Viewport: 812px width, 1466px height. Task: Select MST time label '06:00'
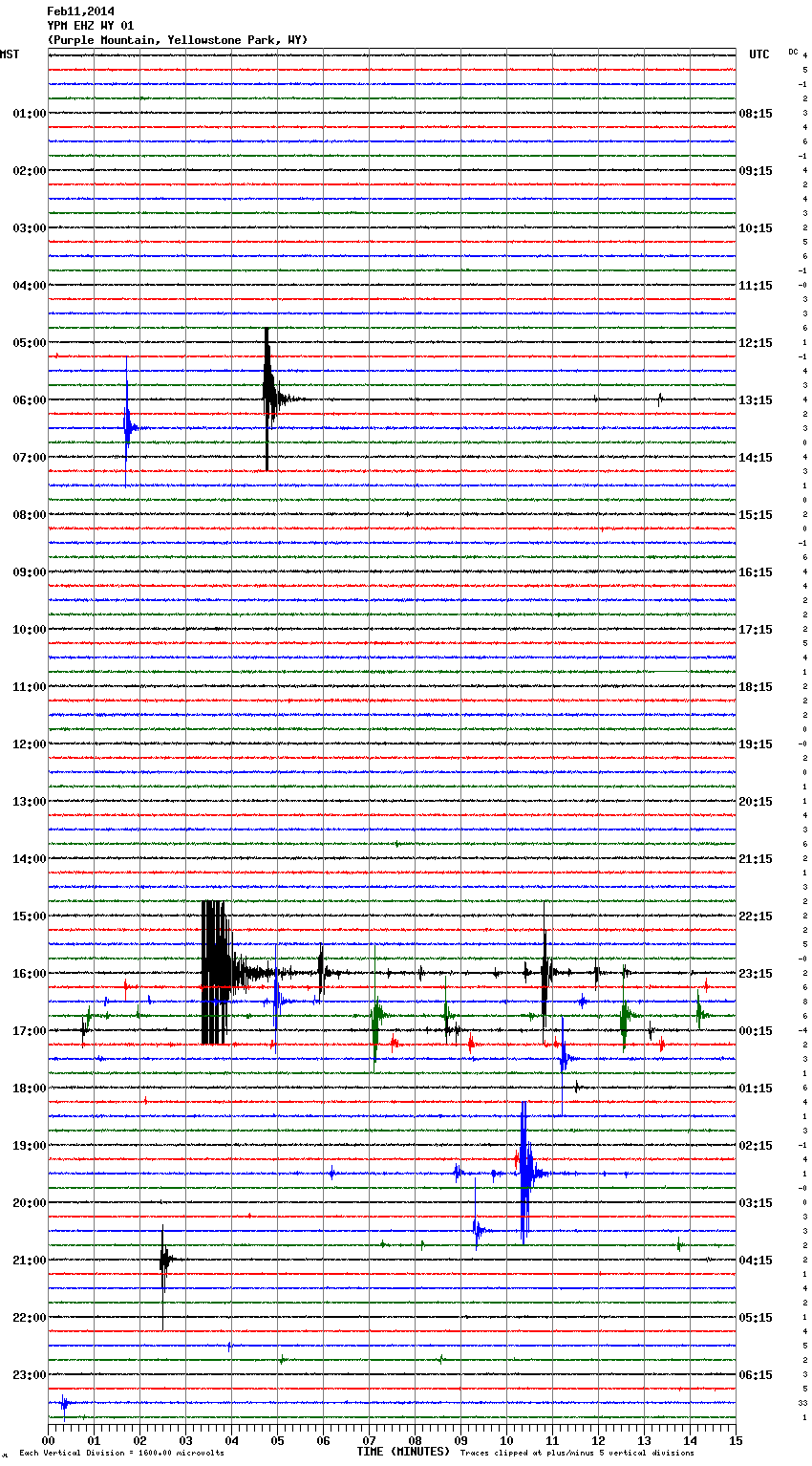coord(30,400)
